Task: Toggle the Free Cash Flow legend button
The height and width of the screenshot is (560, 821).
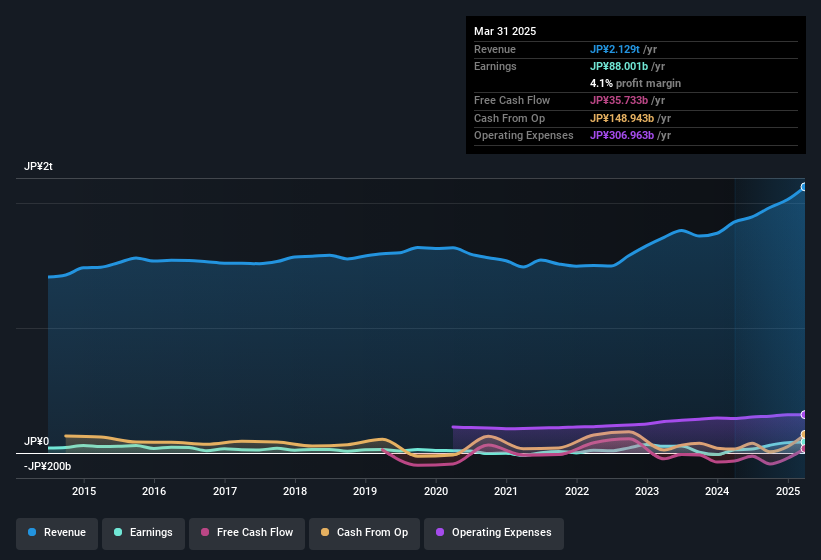Action: coord(247,533)
